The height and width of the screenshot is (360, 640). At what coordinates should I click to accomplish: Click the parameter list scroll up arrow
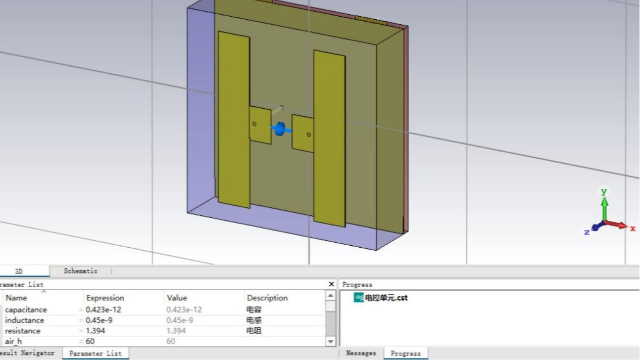[331, 296]
